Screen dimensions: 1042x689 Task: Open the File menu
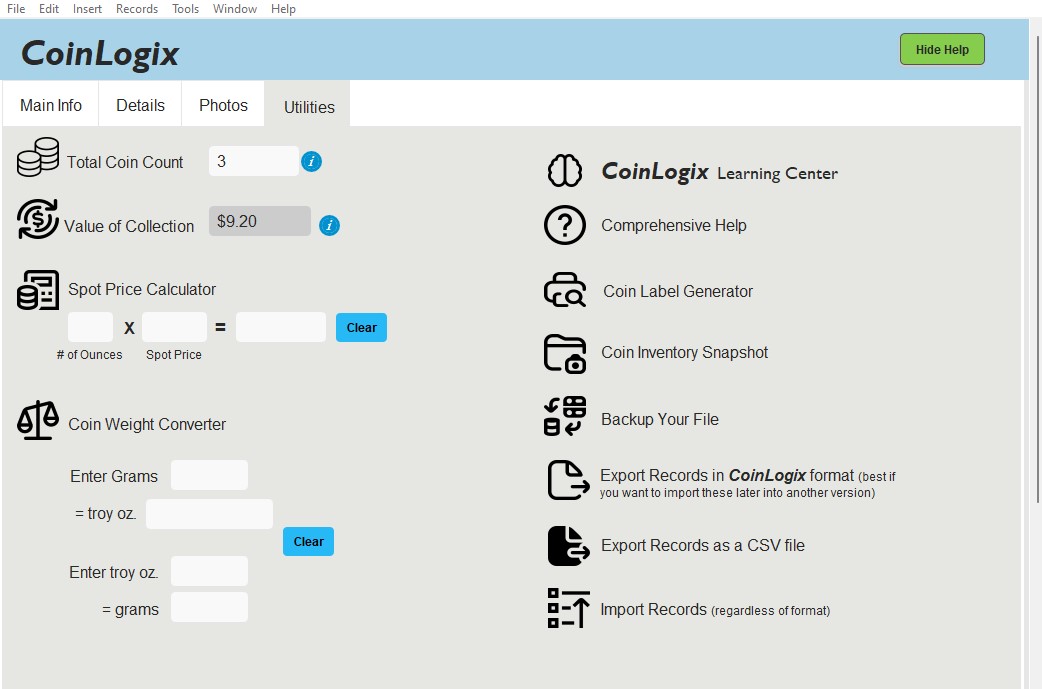click(x=16, y=9)
